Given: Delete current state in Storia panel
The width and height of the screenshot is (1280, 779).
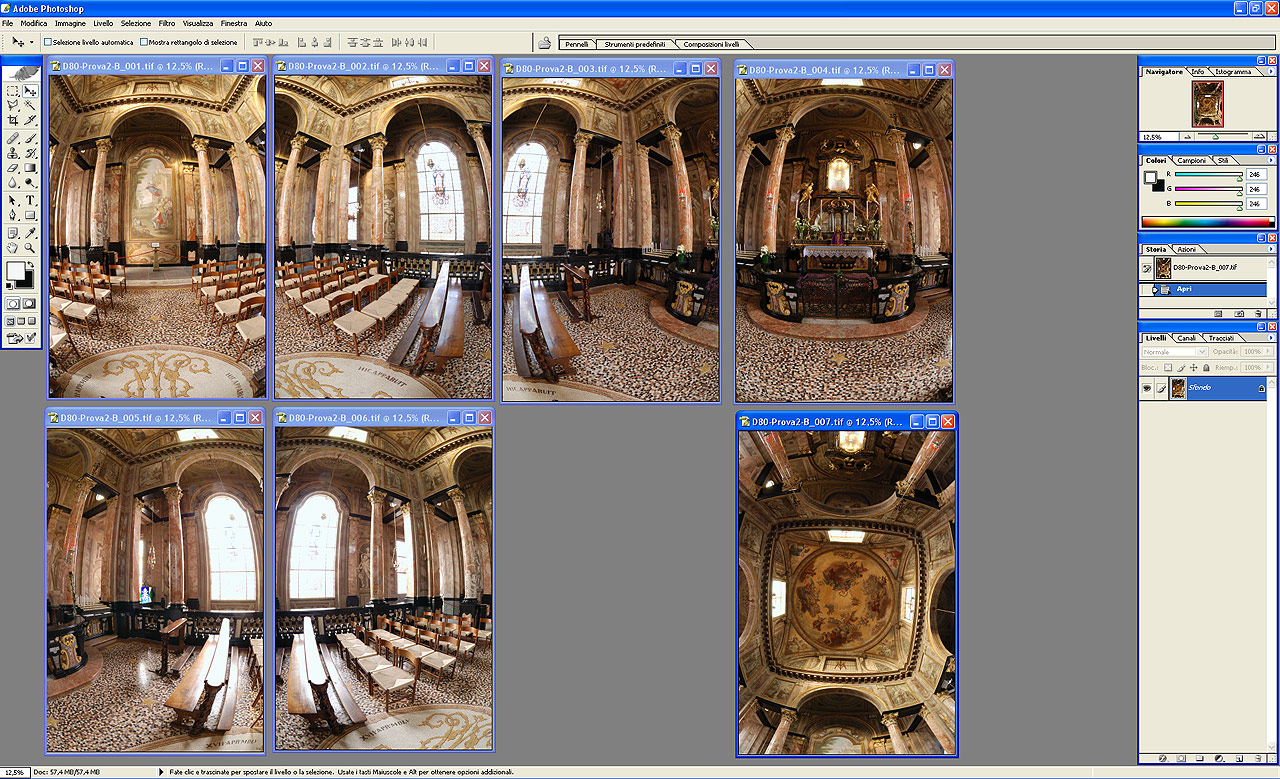Looking at the screenshot, I should pyautogui.click(x=1257, y=313).
